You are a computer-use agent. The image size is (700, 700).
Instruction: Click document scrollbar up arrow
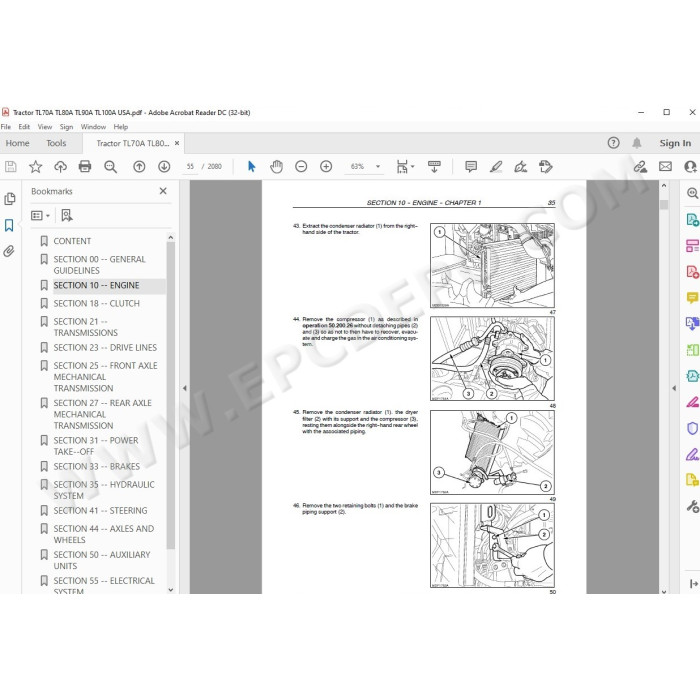pyautogui.click(x=664, y=185)
